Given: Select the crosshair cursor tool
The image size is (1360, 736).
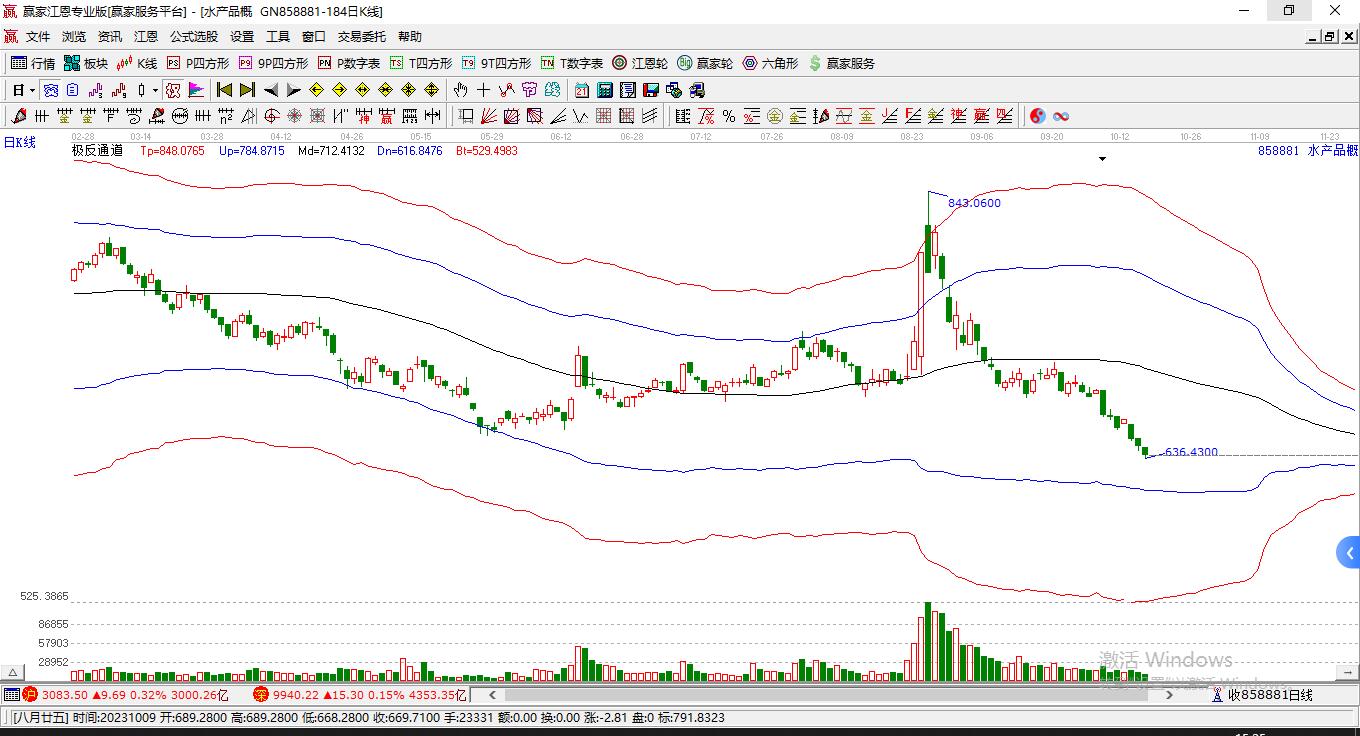Looking at the screenshot, I should [x=484, y=90].
